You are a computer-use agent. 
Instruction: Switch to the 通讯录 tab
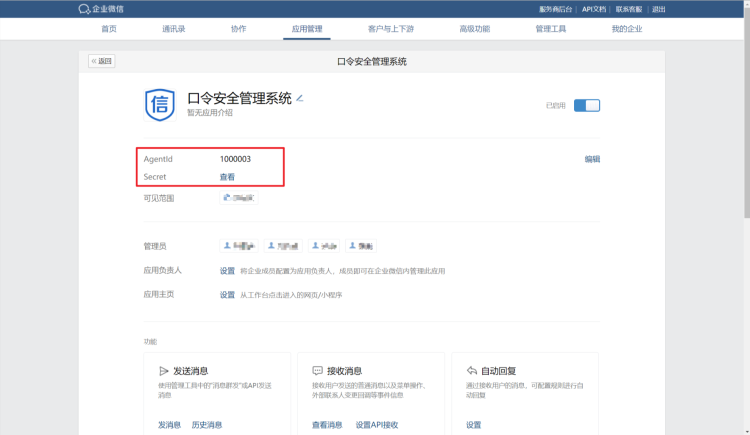coord(174,29)
